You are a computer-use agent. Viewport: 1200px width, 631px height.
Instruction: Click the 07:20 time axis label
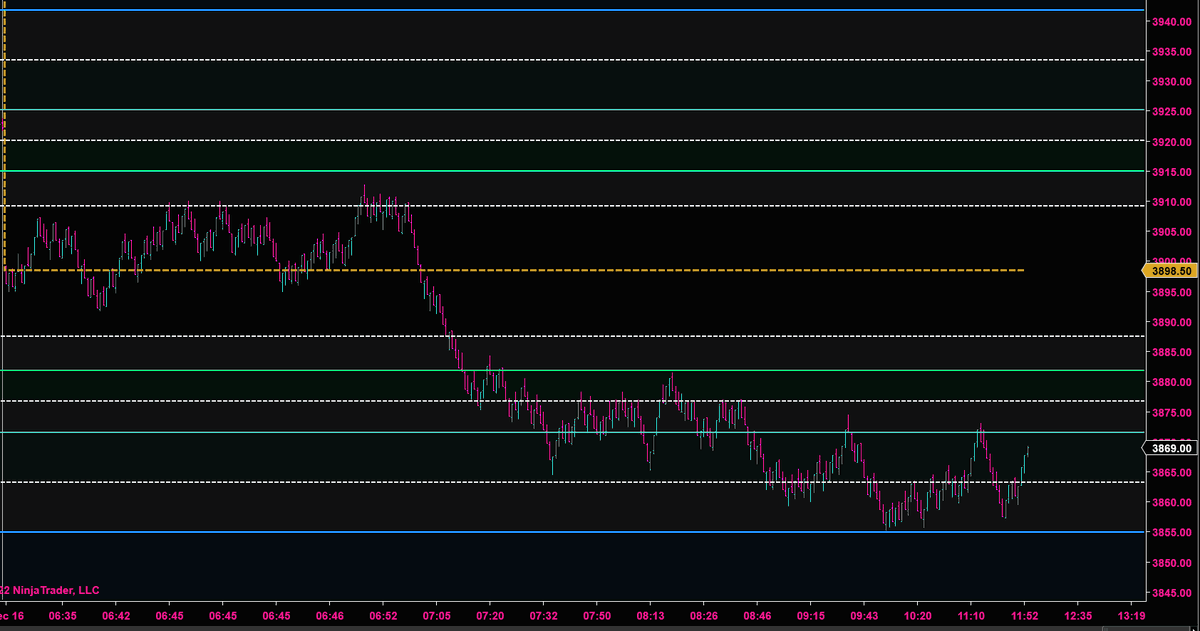coord(490,616)
